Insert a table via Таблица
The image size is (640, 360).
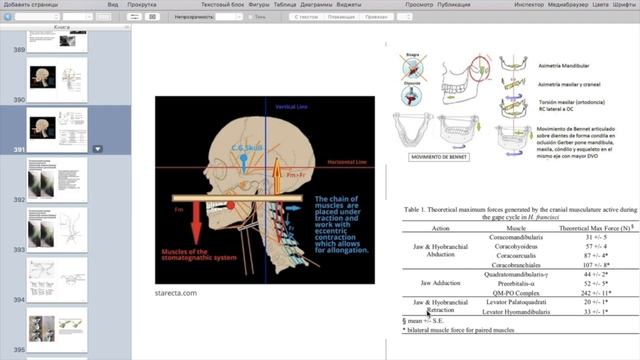coord(285,4)
